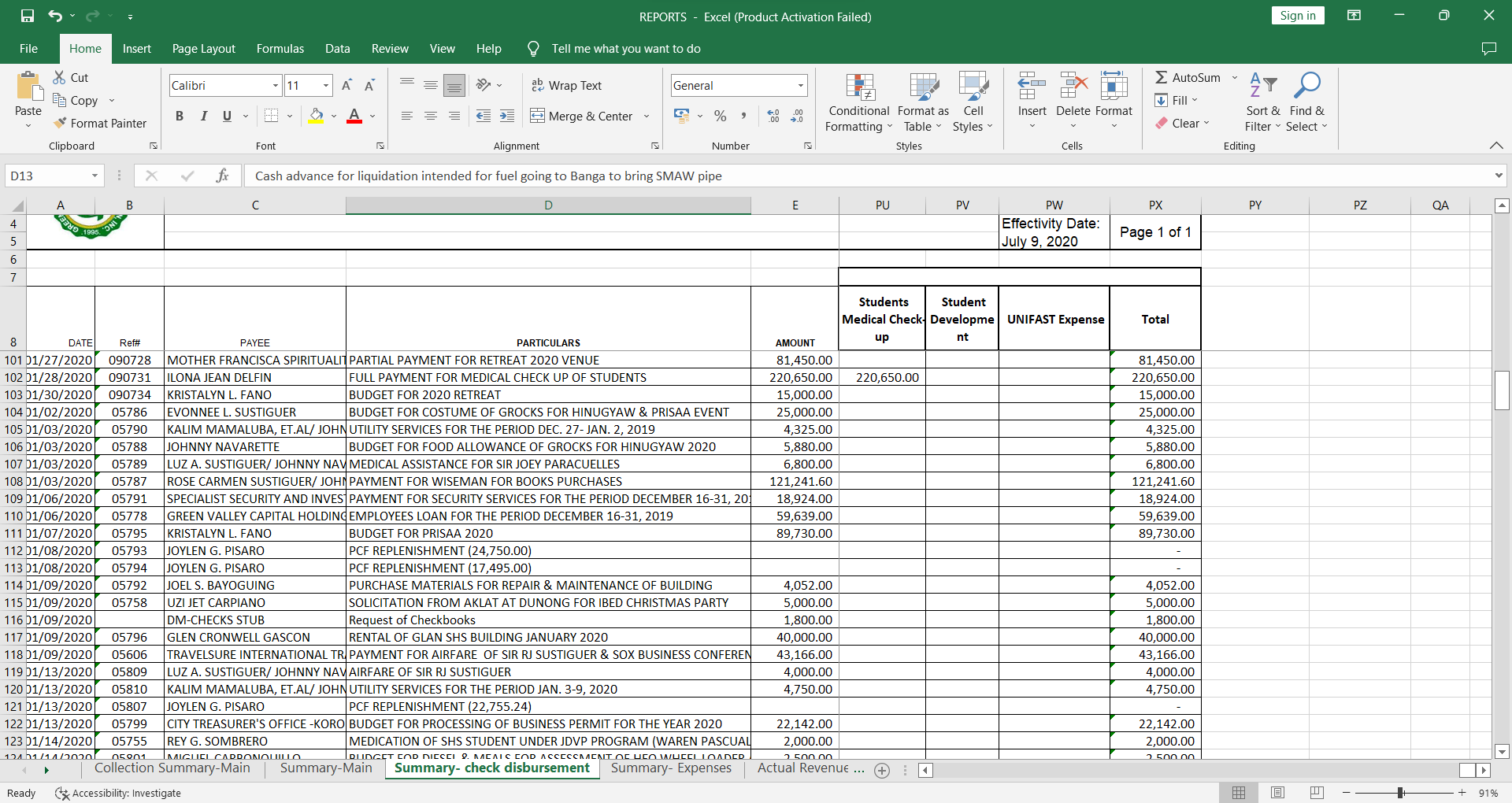Click the Sign in button
The image size is (1512, 803).
click(x=1298, y=16)
